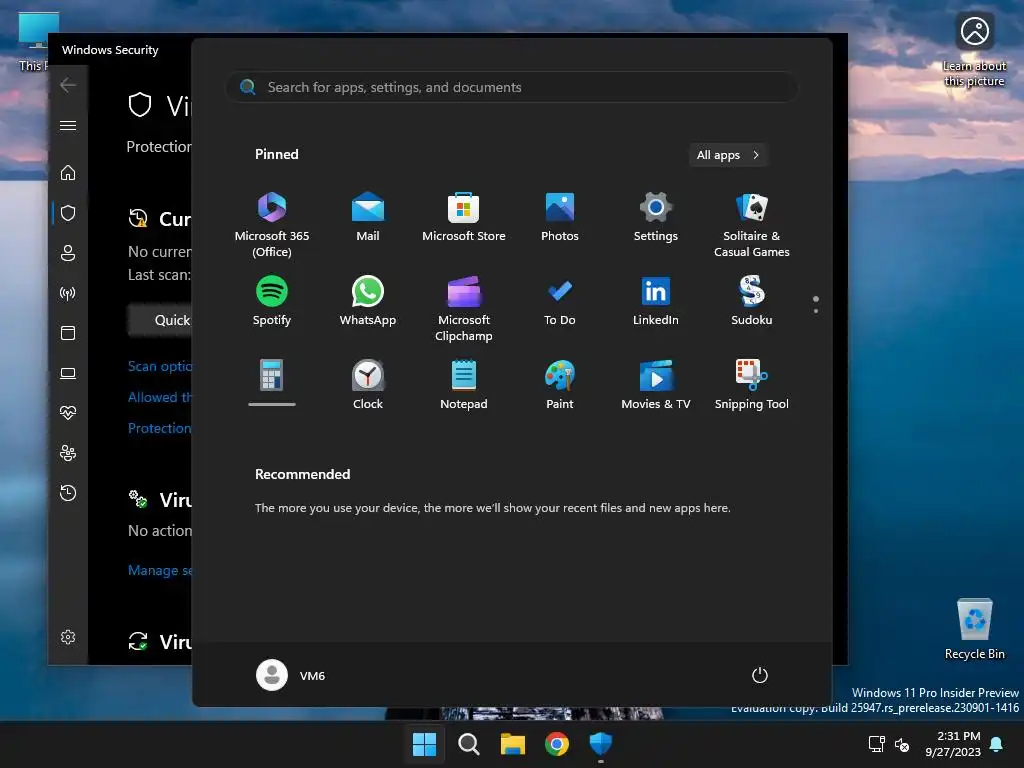
Task: Click the Windows Security back arrow
Action: tap(68, 85)
